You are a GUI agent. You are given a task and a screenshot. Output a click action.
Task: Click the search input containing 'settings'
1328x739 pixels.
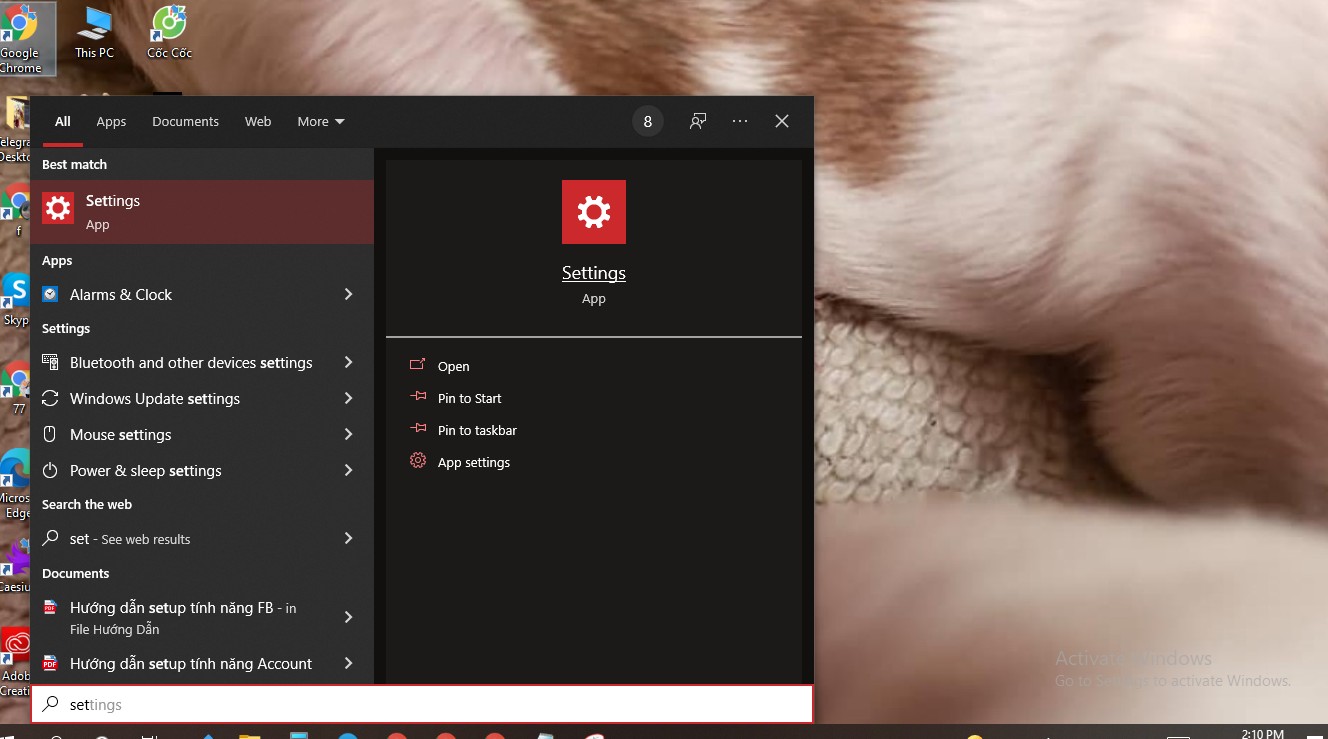point(422,704)
